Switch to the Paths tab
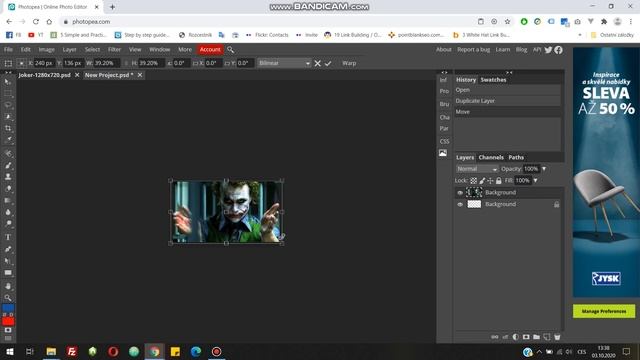Image resolution: width=640 pixels, height=360 pixels. click(x=516, y=157)
